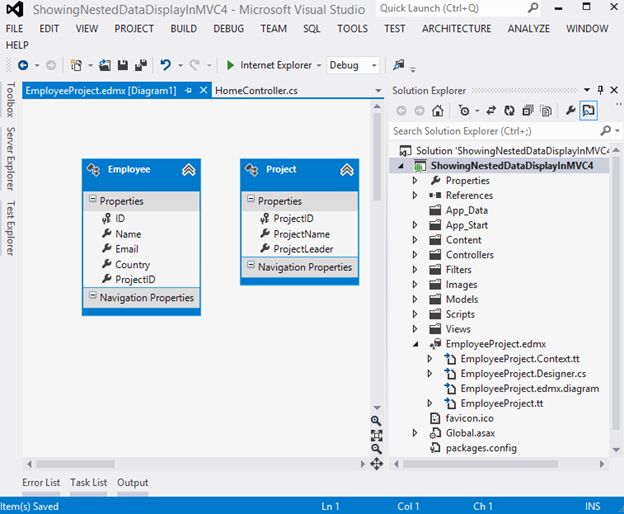Viewport: 624px width, 514px height.
Task: Click Sync with Active Document icon
Action: tap(491, 110)
